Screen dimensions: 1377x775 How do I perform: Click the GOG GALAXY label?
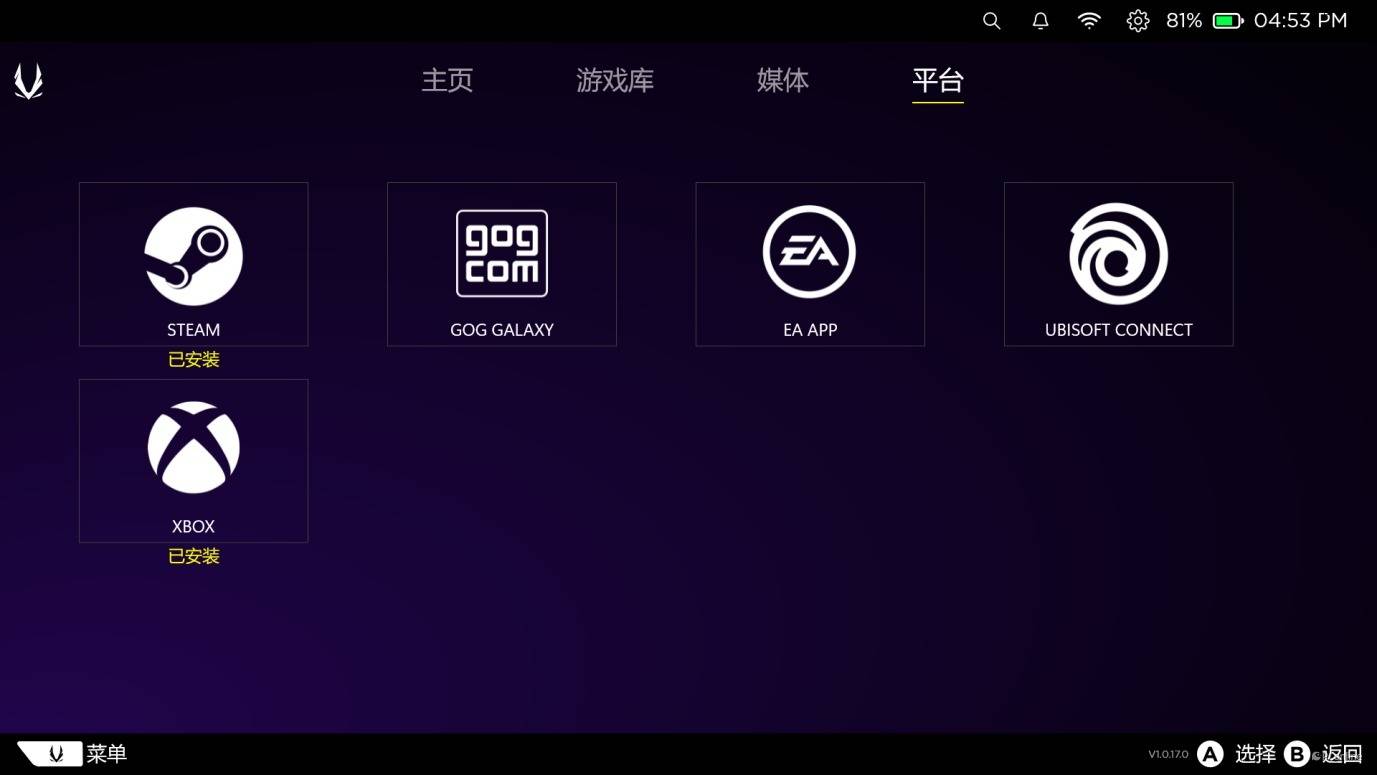tap(502, 330)
